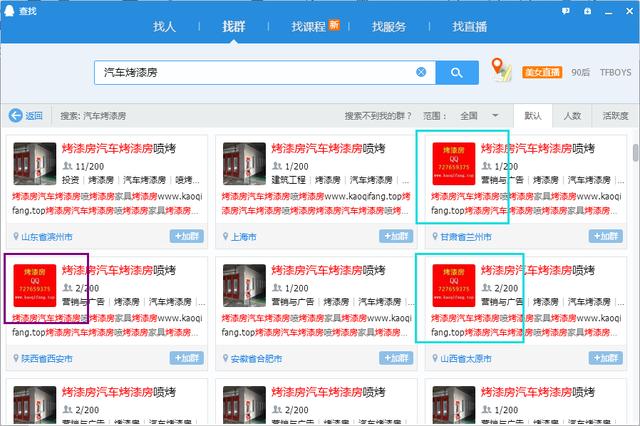Click the 甘肃省兰州市 location link

pyautogui.click(x=466, y=237)
